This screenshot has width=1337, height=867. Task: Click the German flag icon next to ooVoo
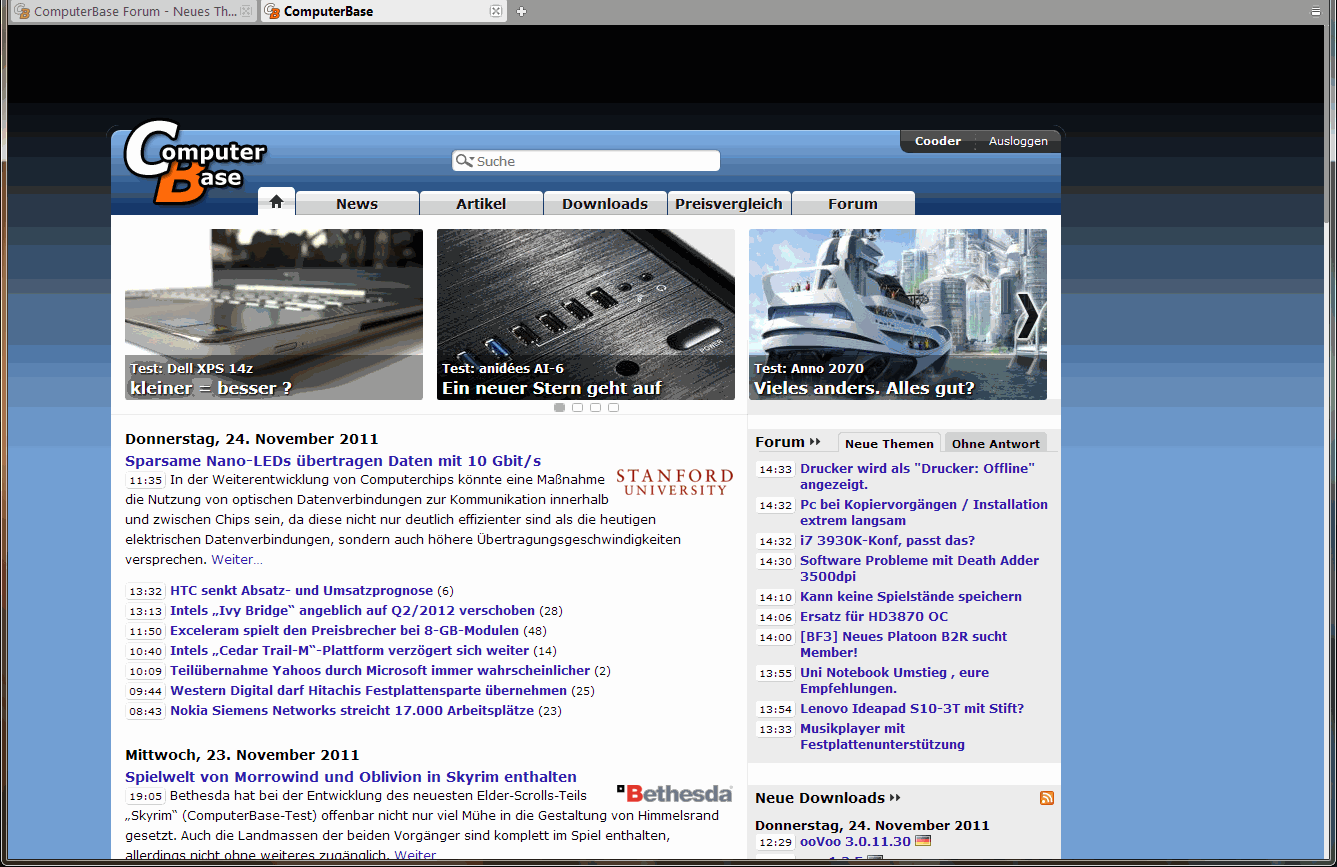pos(923,841)
